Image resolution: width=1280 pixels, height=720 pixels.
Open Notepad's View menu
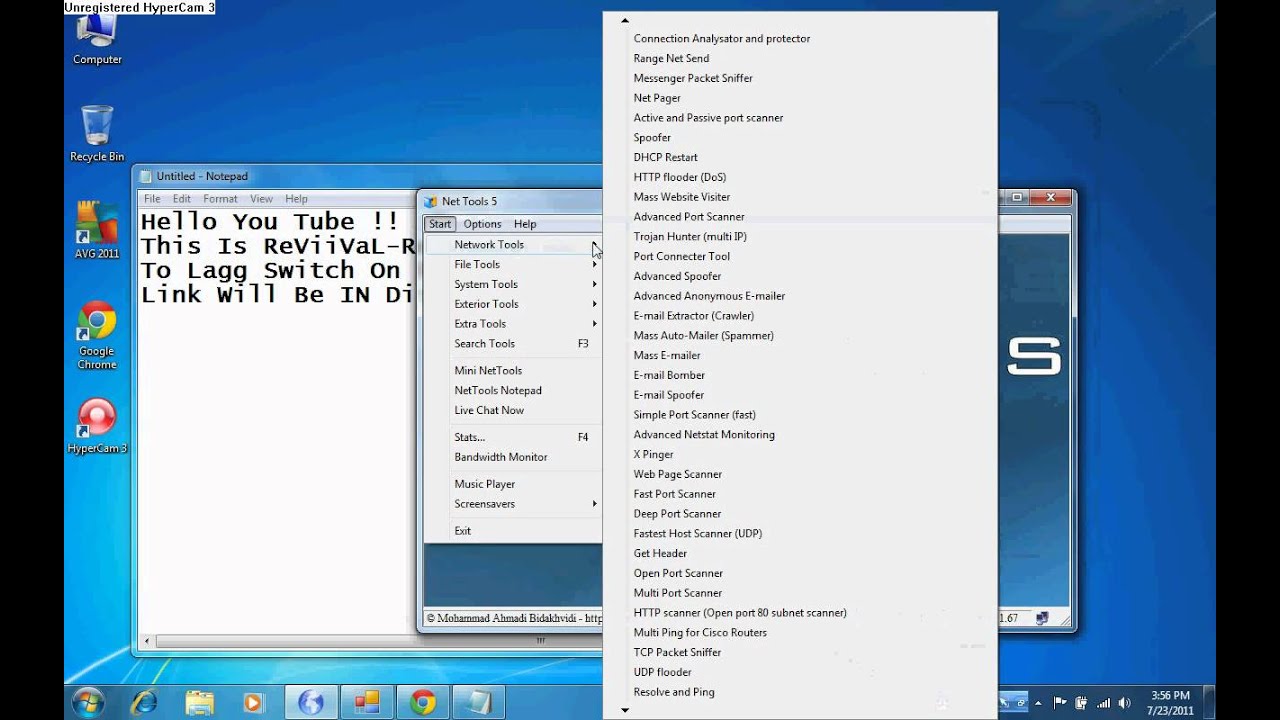coord(261,199)
